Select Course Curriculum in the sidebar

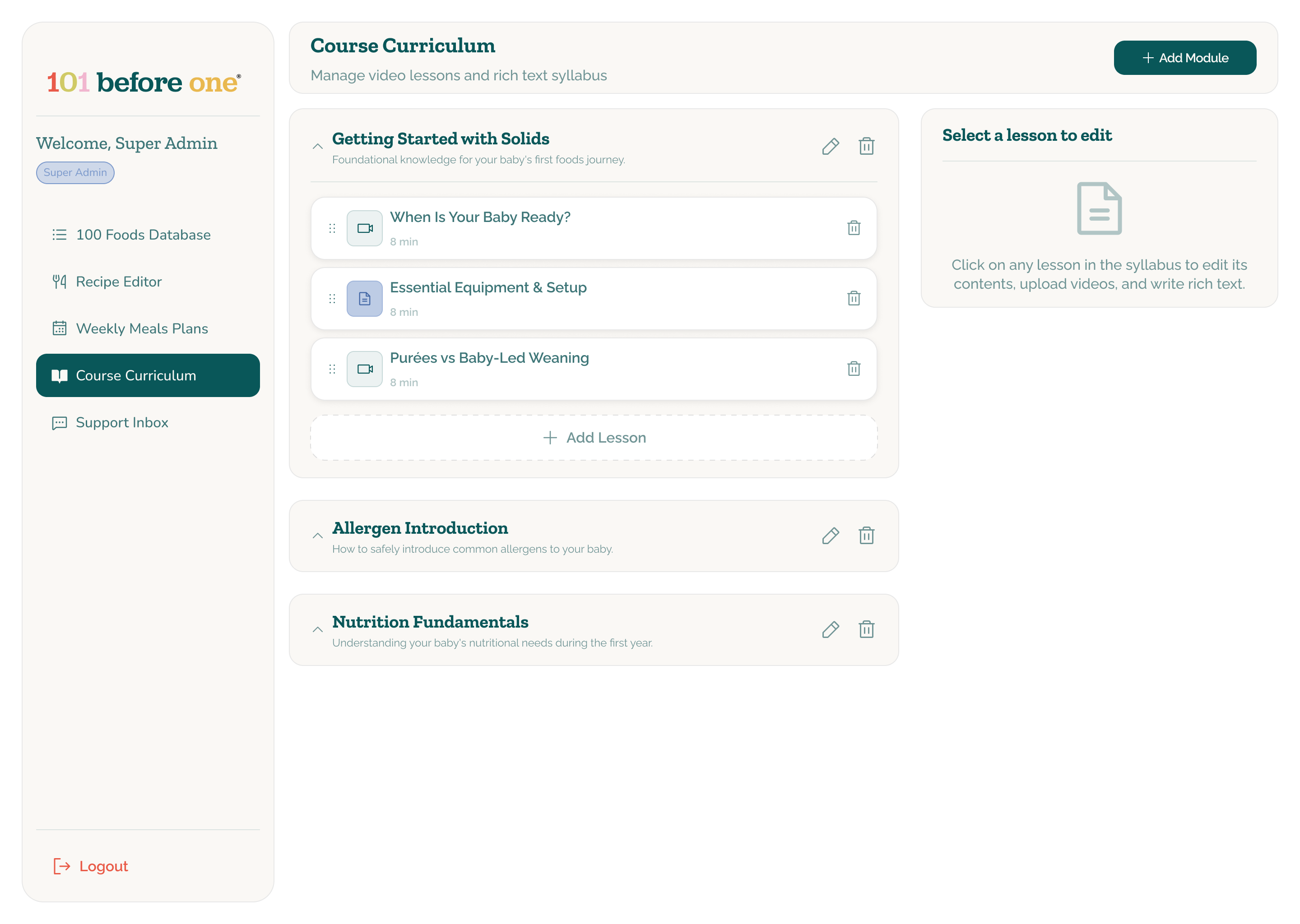click(x=148, y=375)
